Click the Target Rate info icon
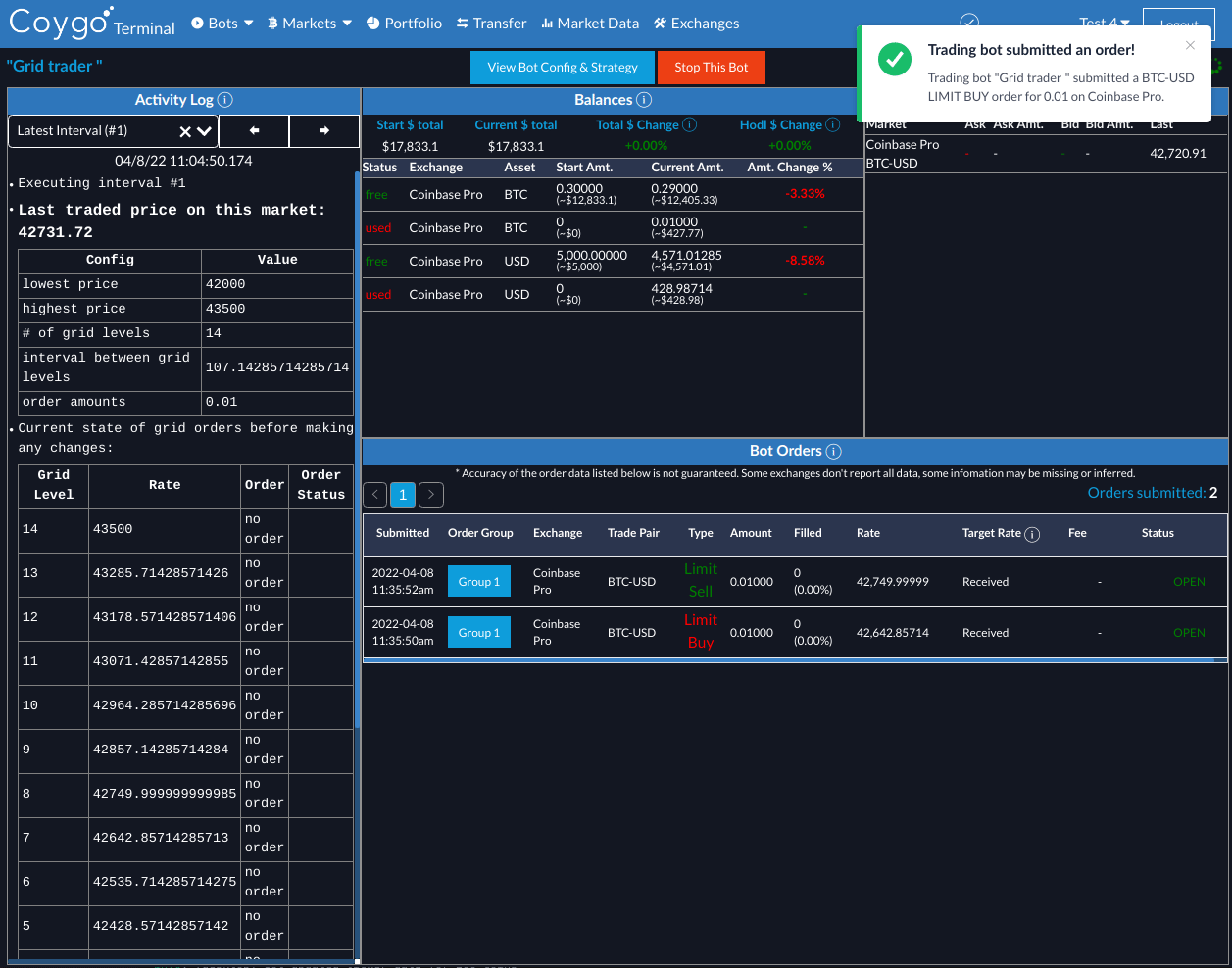The width and height of the screenshot is (1232, 968). [1032, 534]
